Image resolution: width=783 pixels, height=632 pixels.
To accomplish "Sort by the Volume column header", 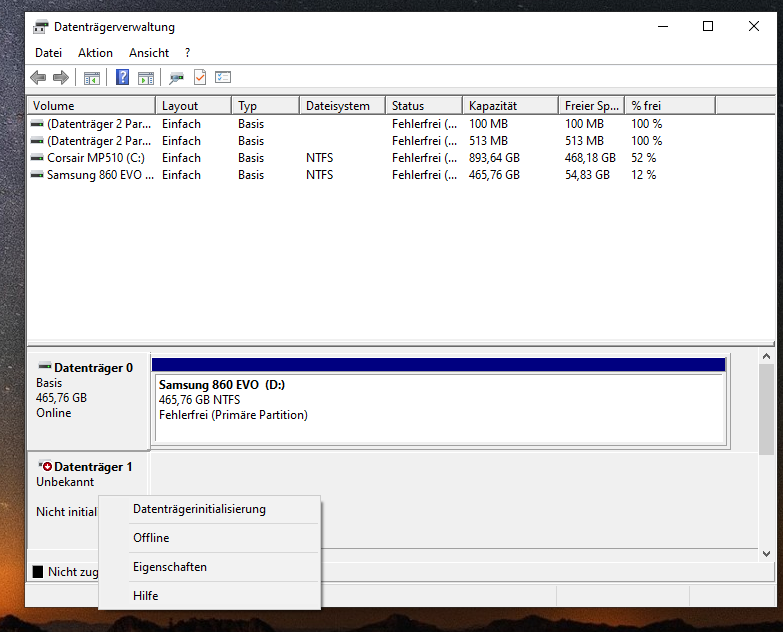I will (91, 106).
